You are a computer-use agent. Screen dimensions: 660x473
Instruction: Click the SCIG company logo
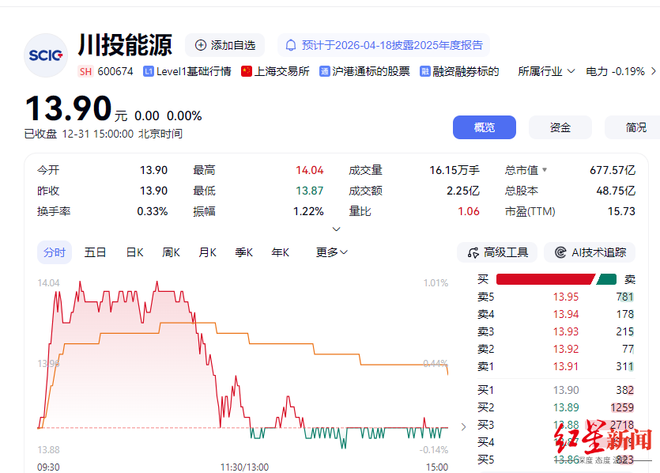coord(45,54)
